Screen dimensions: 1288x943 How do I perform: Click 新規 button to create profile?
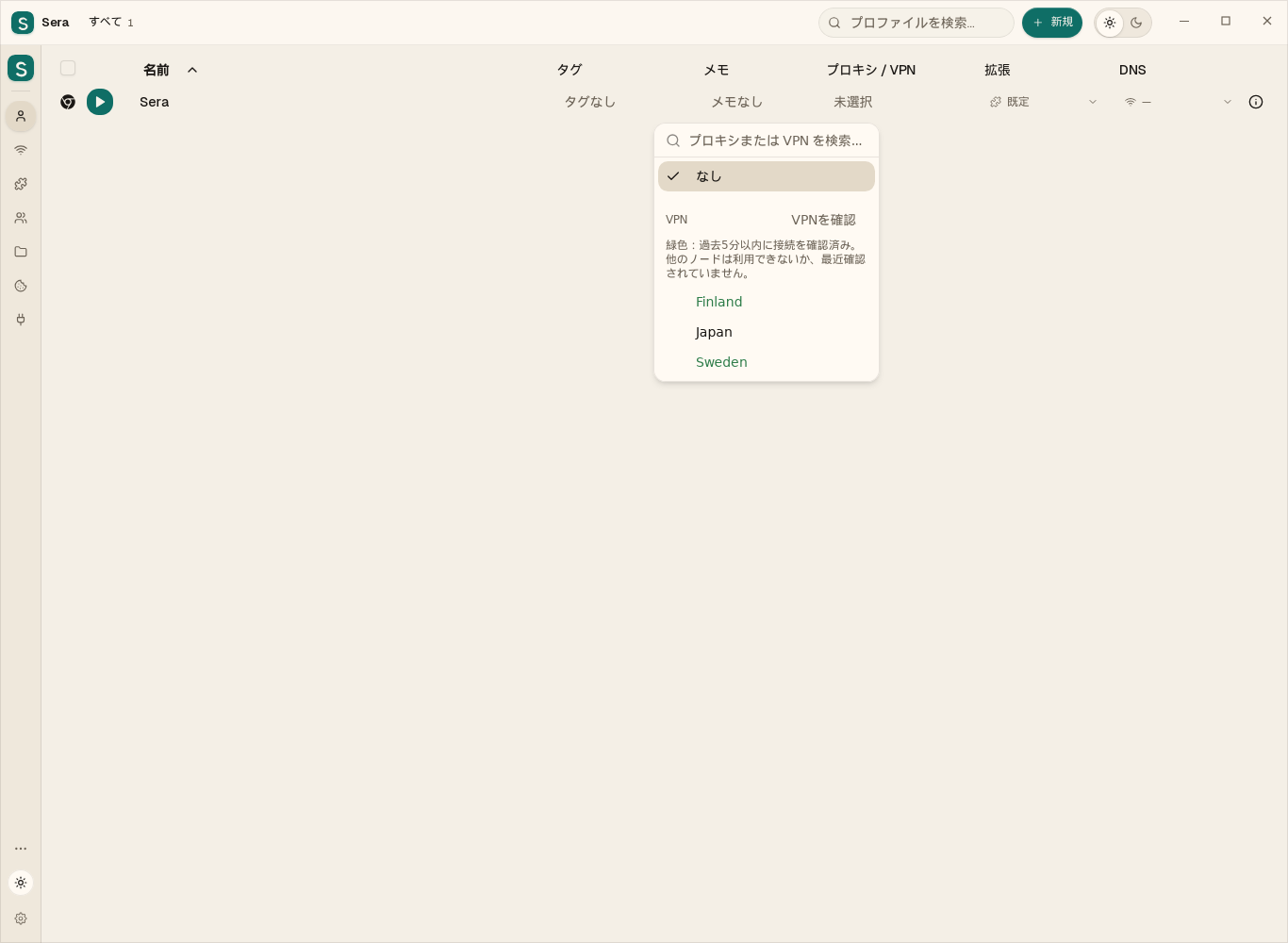coord(1052,23)
